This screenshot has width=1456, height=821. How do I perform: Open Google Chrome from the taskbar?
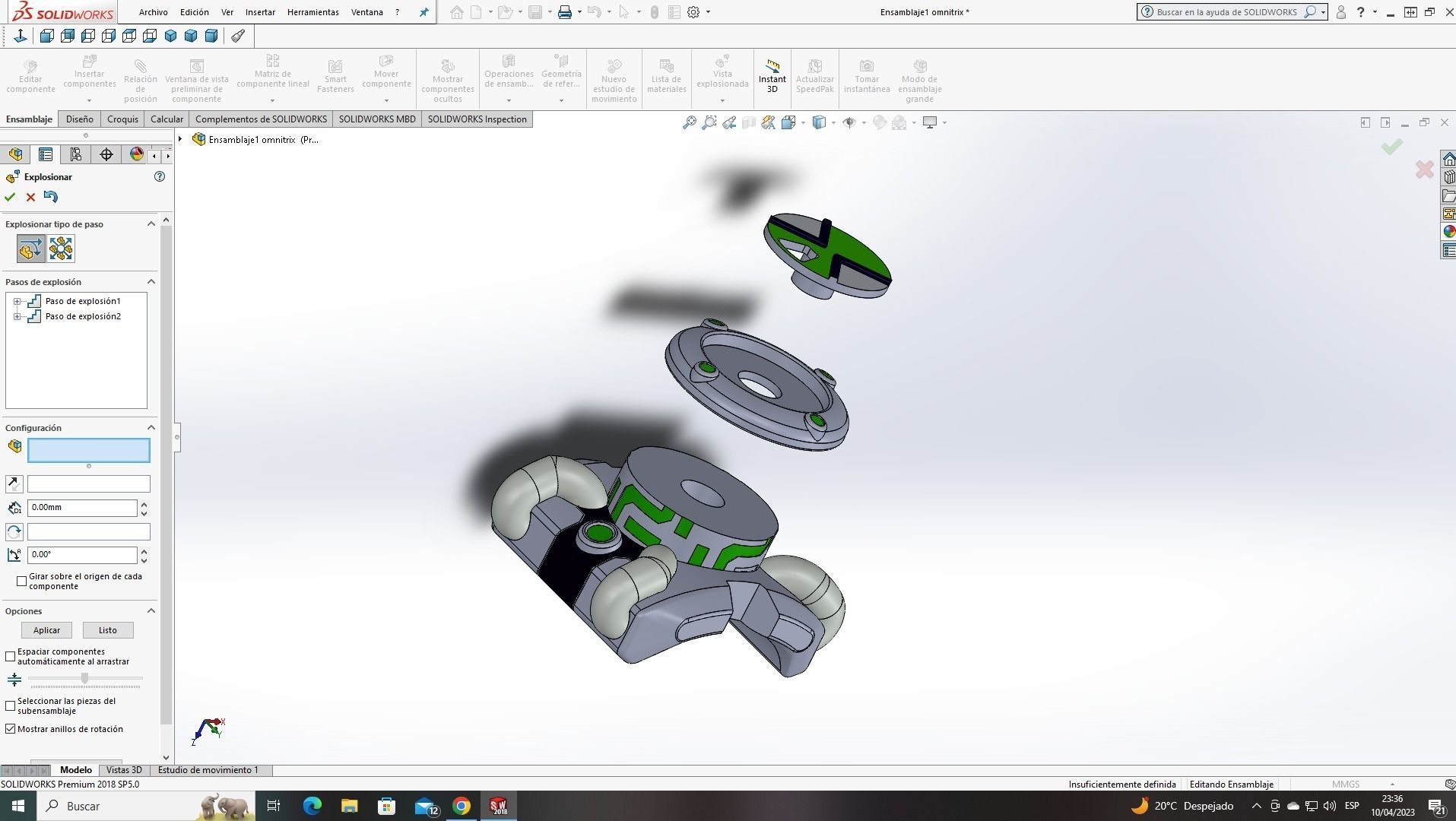tap(462, 806)
